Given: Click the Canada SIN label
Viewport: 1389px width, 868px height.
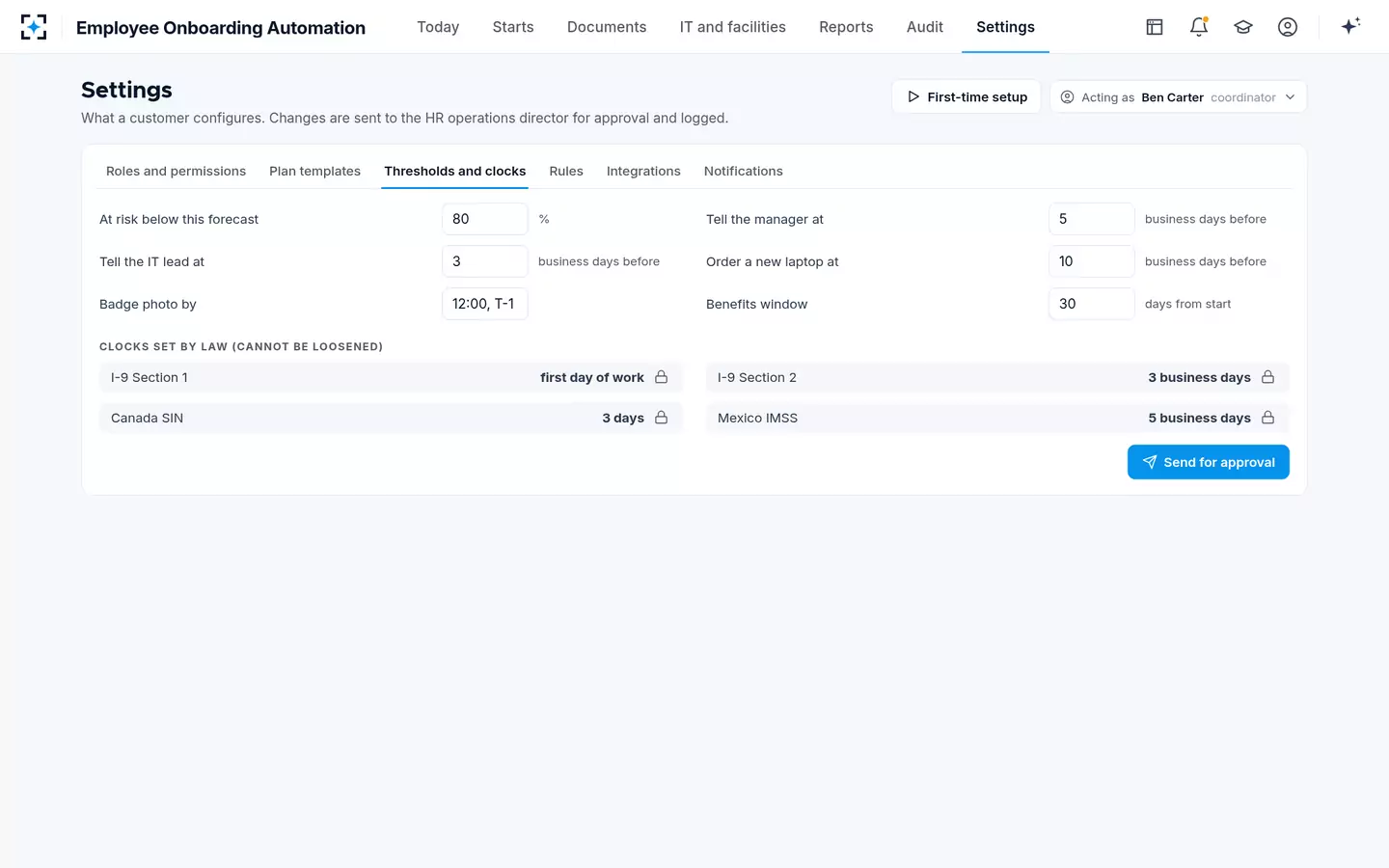Looking at the screenshot, I should pos(147,418).
